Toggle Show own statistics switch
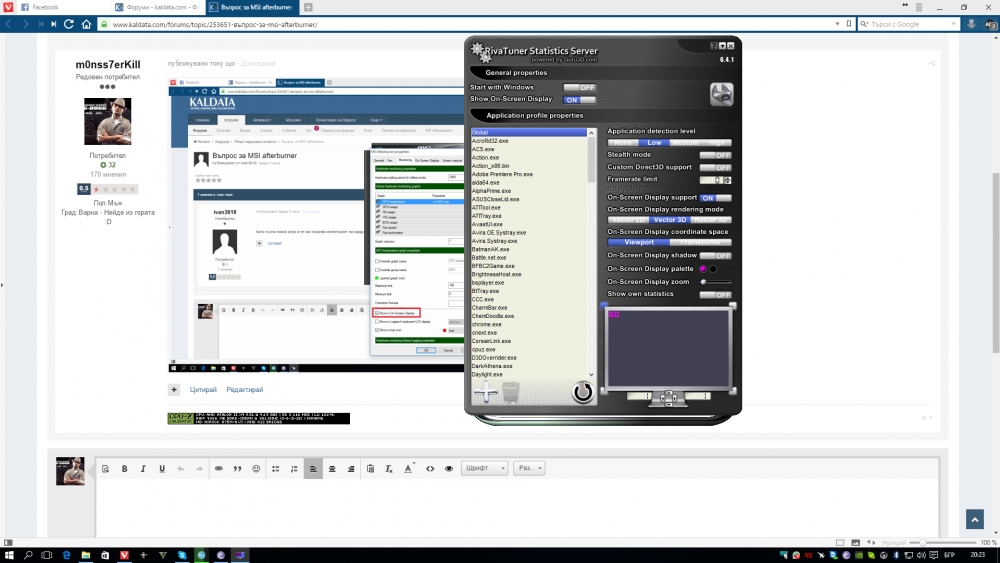 pos(715,295)
